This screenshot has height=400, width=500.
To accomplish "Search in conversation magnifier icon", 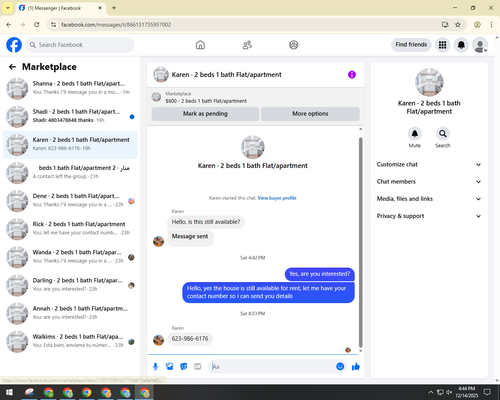I will (443, 134).
